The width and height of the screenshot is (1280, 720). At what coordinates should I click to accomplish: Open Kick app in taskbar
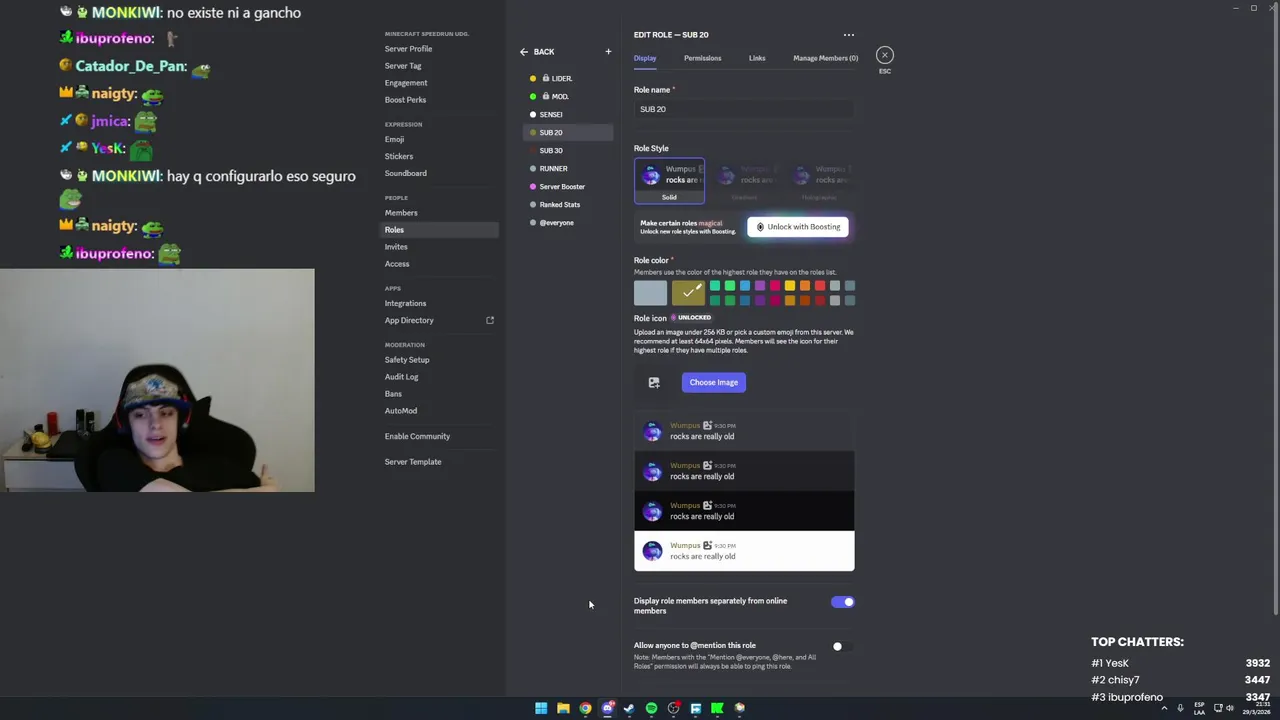pyautogui.click(x=717, y=708)
